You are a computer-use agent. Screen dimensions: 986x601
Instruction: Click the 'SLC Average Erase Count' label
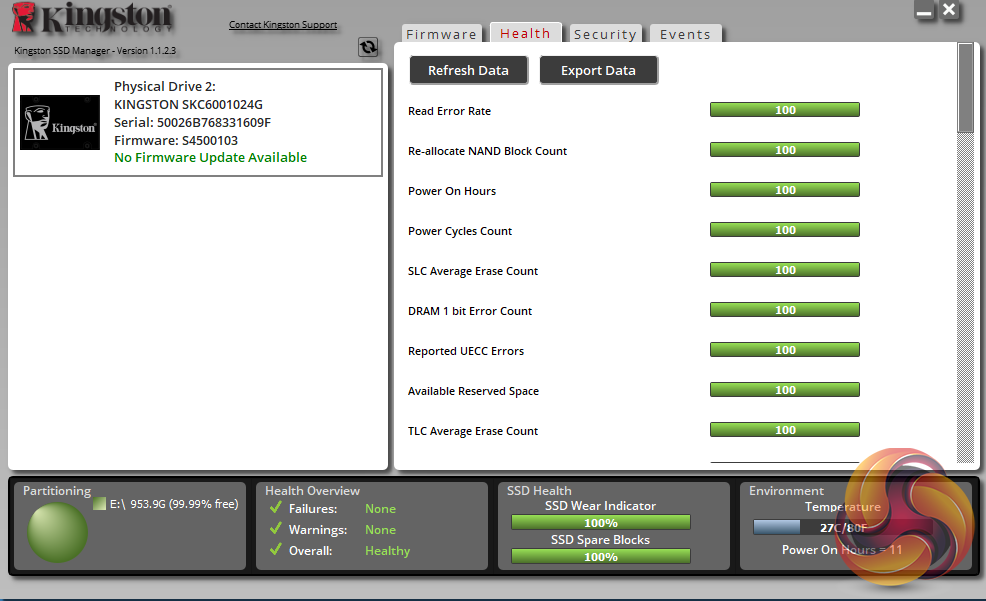[473, 271]
